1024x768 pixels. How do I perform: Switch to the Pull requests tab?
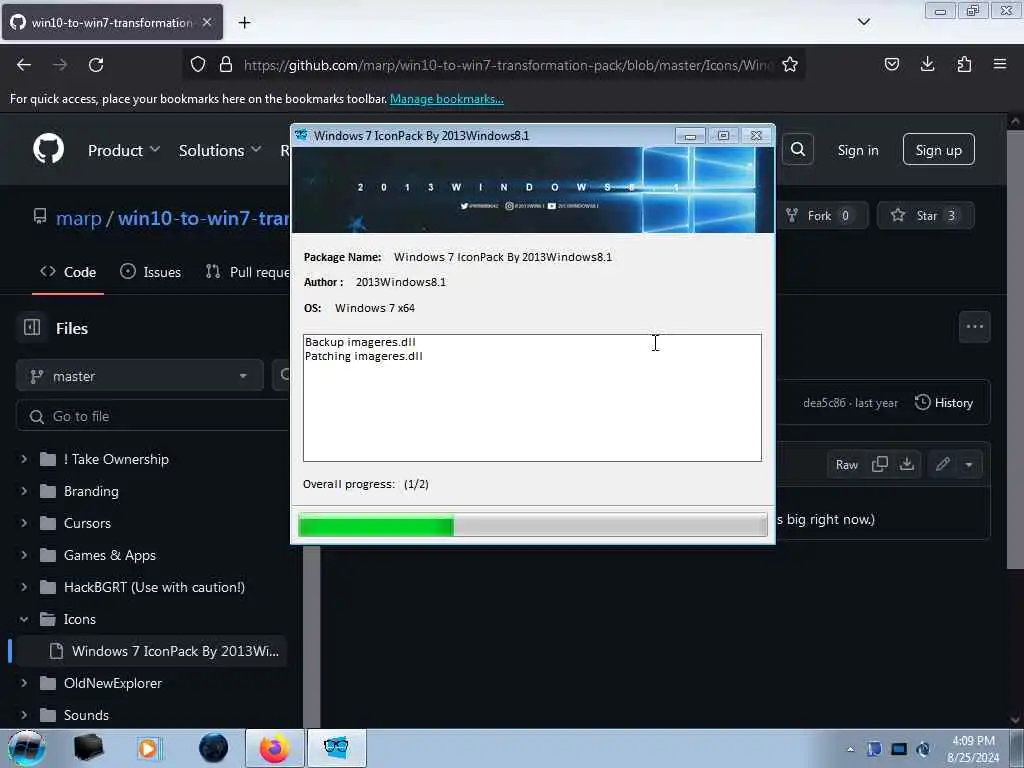coord(248,272)
